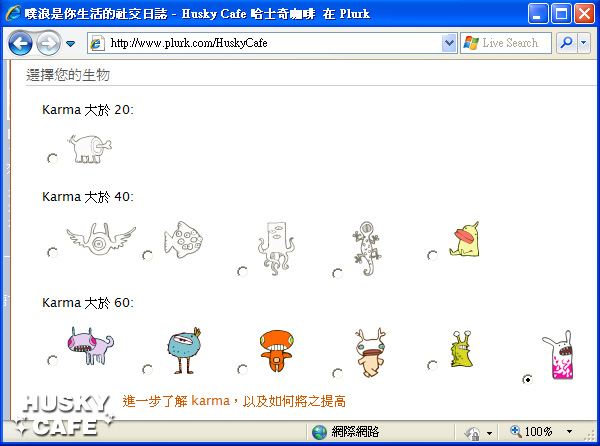Viewport: 600px width, 446px height.
Task: Select radio button for yellow big-lipped creature
Action: tap(432, 256)
